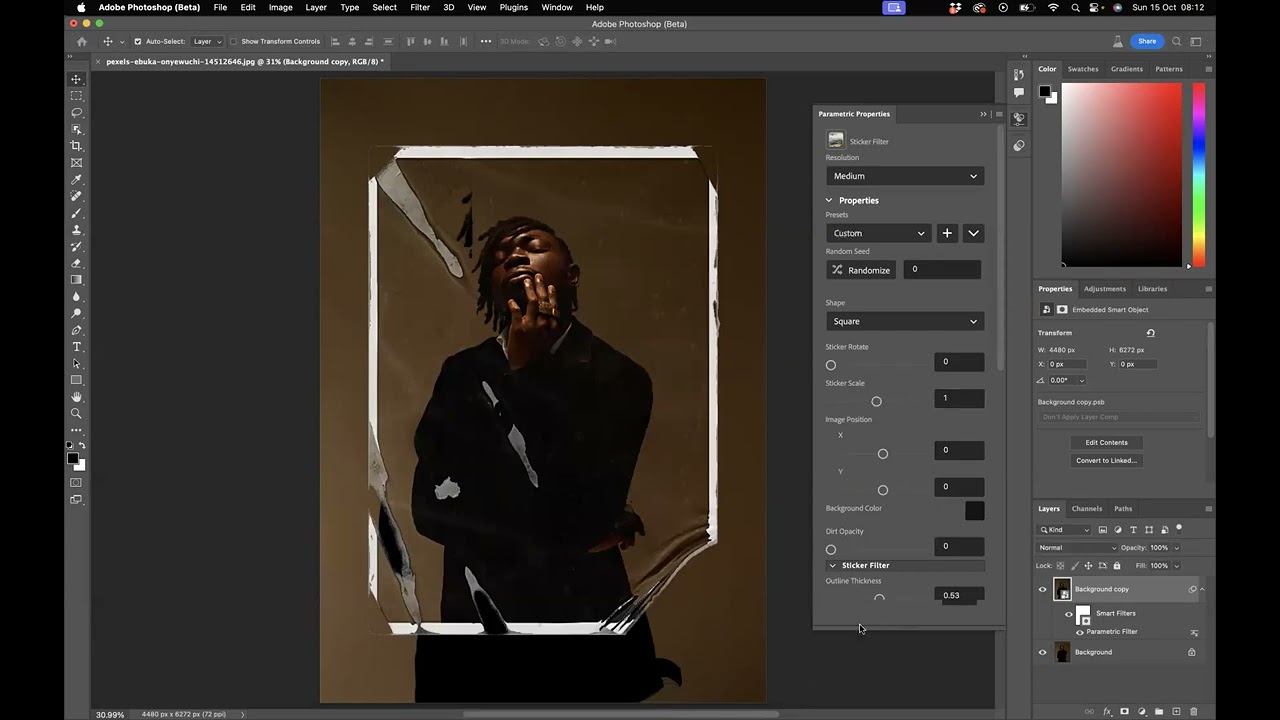Click the delete layer trash icon
1280x720 pixels.
(x=1193, y=712)
